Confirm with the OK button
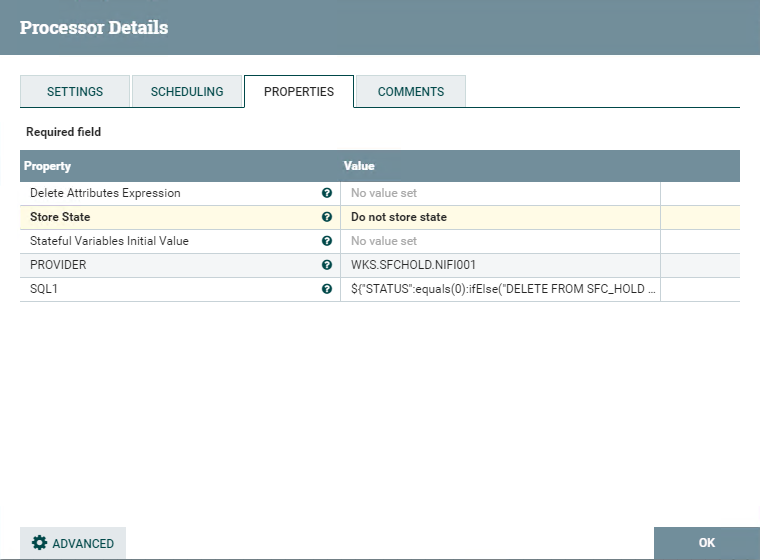The width and height of the screenshot is (760, 560). point(706,543)
